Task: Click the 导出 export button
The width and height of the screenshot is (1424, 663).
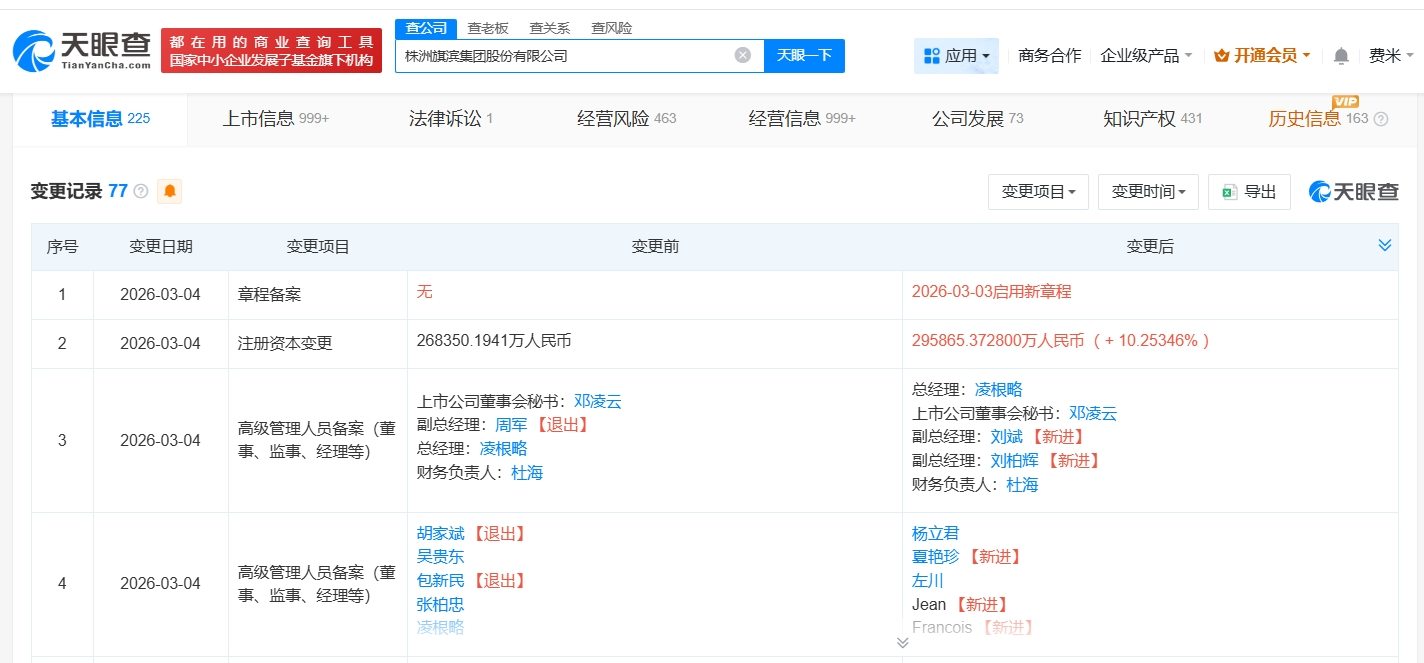Action: pyautogui.click(x=1249, y=192)
